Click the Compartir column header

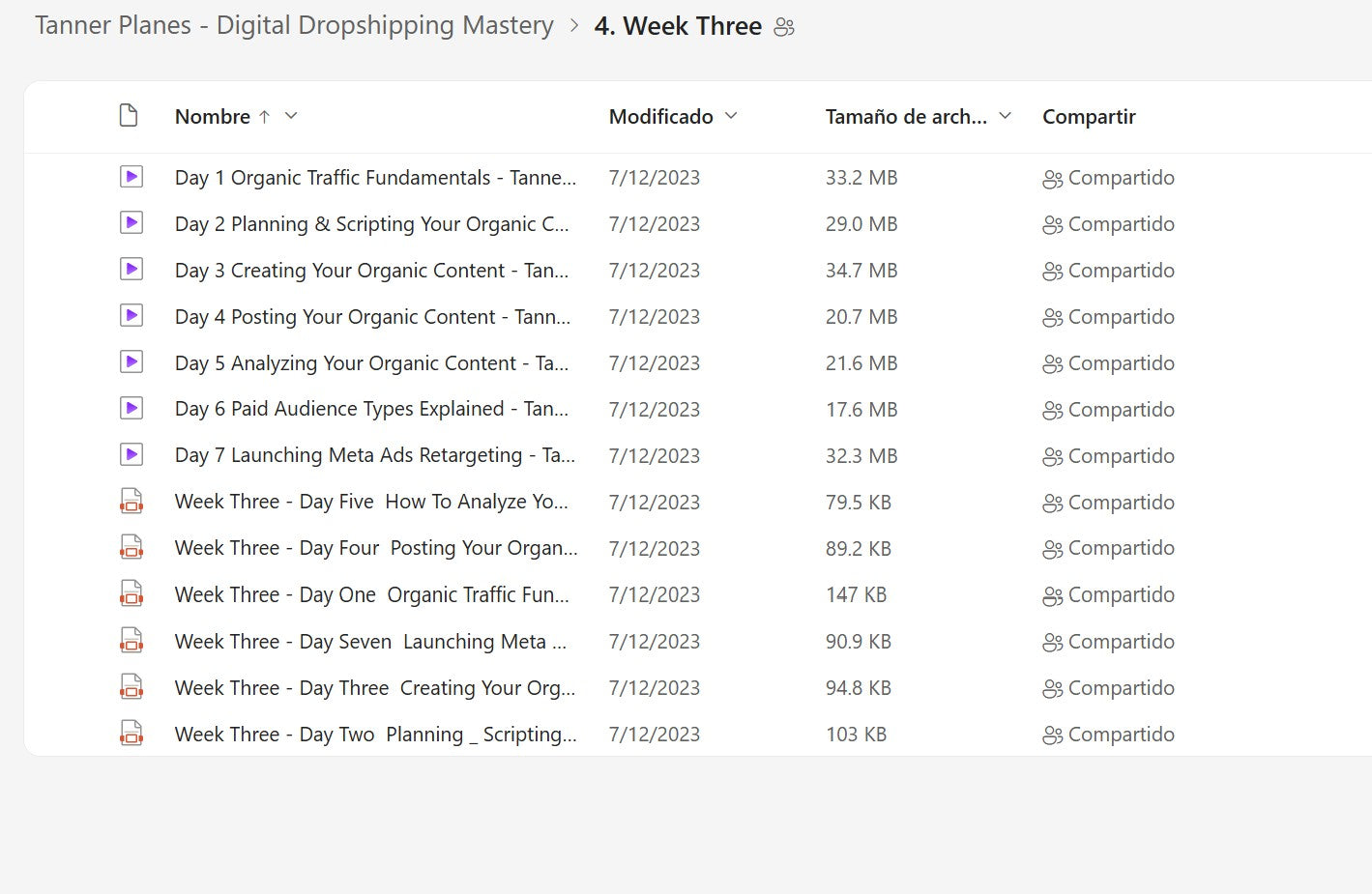tap(1089, 117)
